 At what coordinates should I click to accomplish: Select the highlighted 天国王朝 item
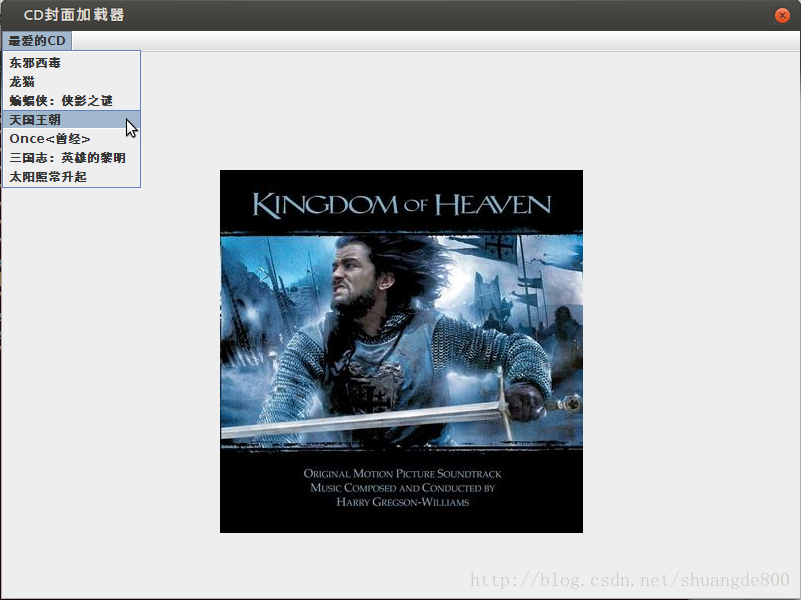pos(72,120)
